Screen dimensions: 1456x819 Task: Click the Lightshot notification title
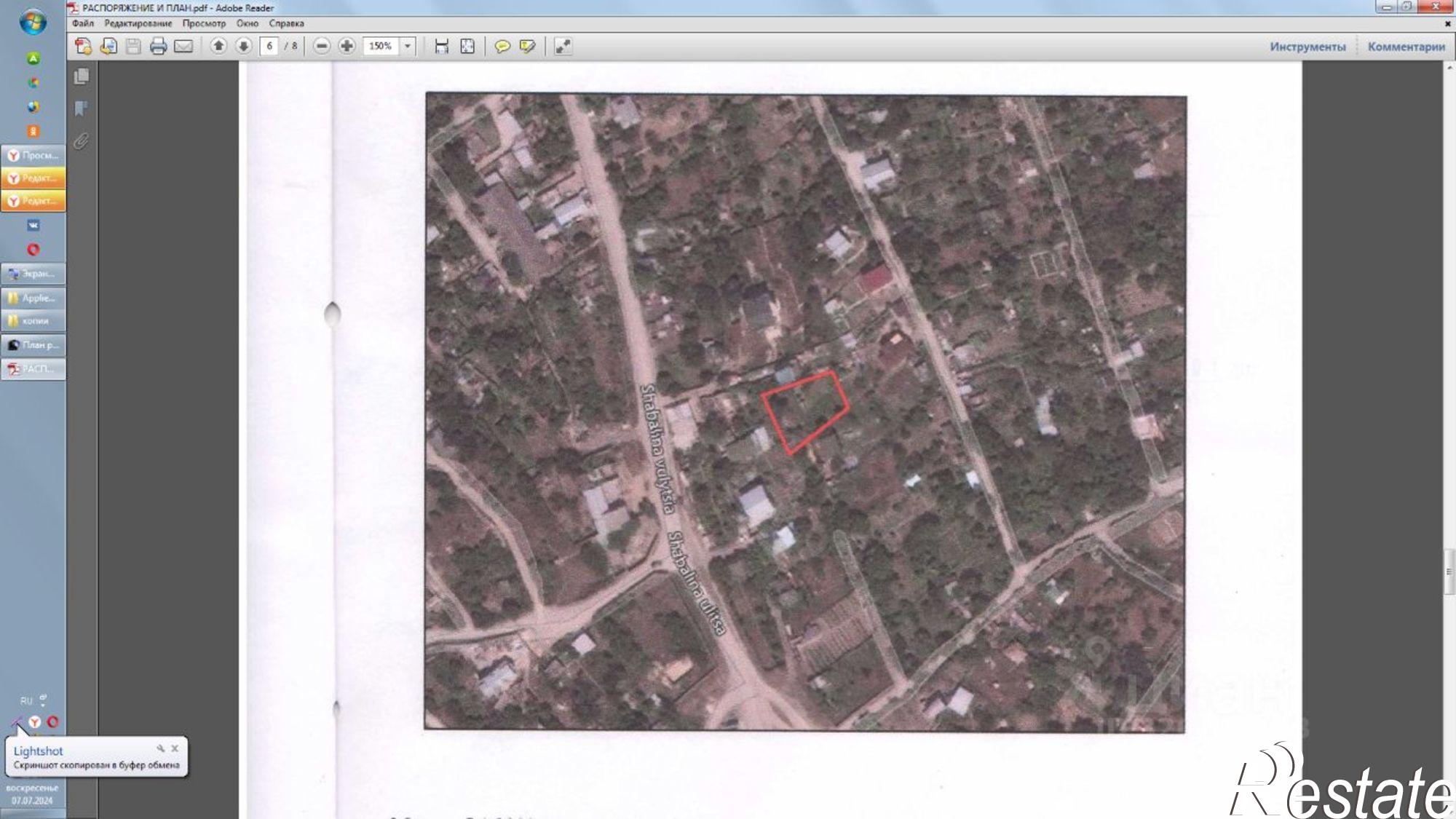(x=38, y=751)
